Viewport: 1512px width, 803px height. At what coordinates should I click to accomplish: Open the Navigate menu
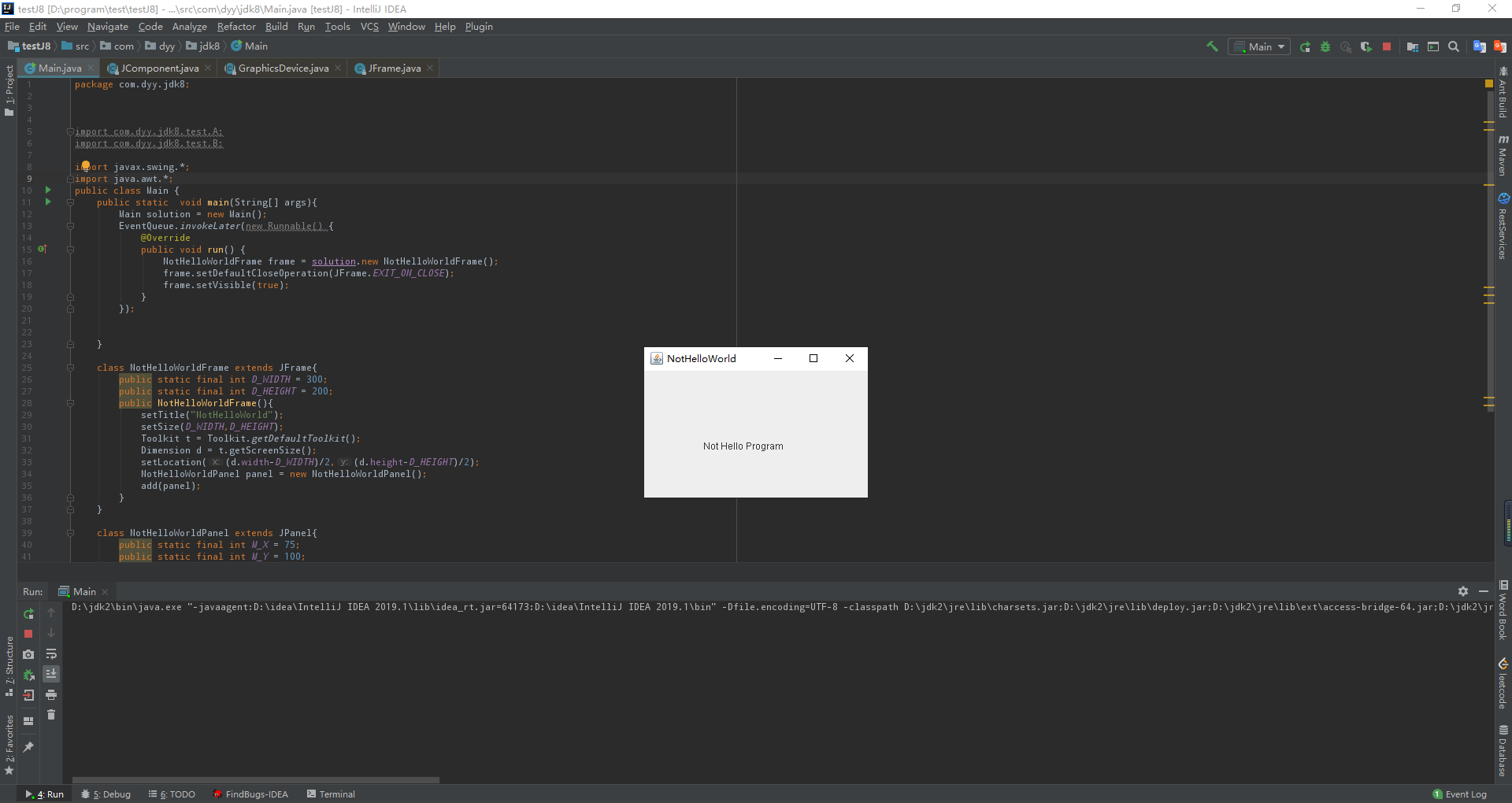(107, 27)
